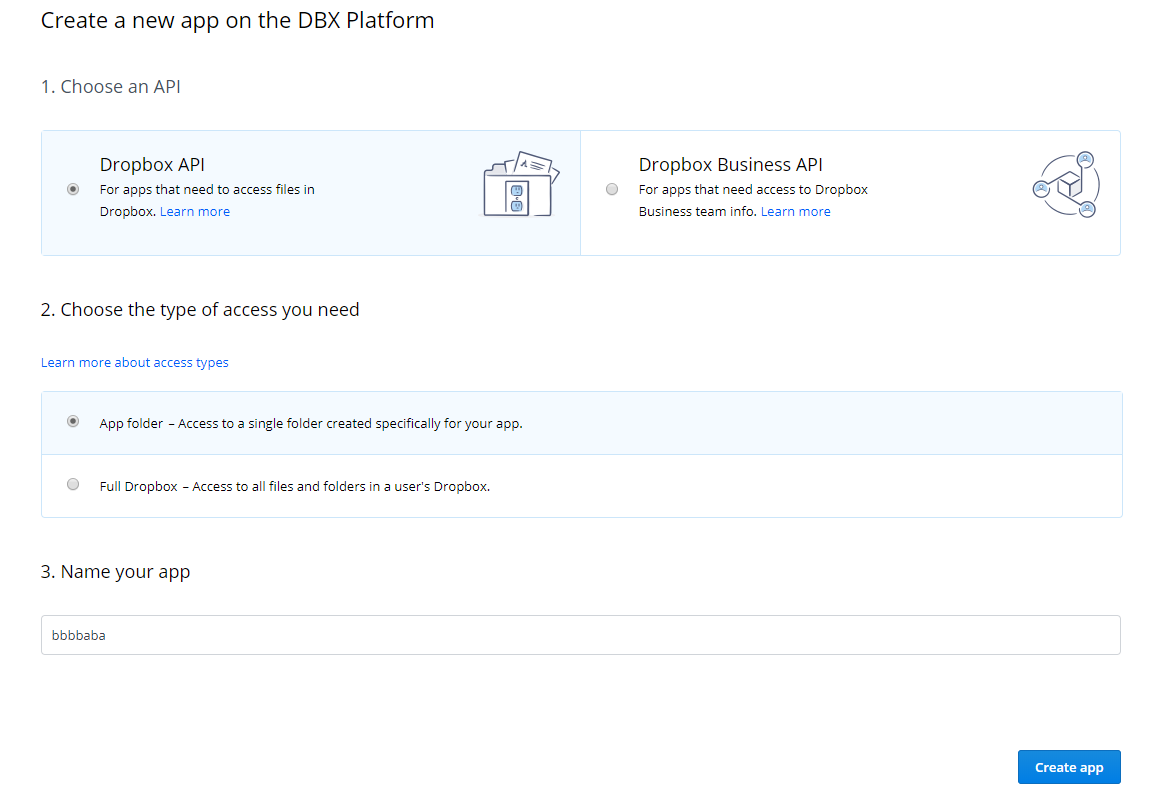Click the Dropbox Business API team network icon

1065,186
